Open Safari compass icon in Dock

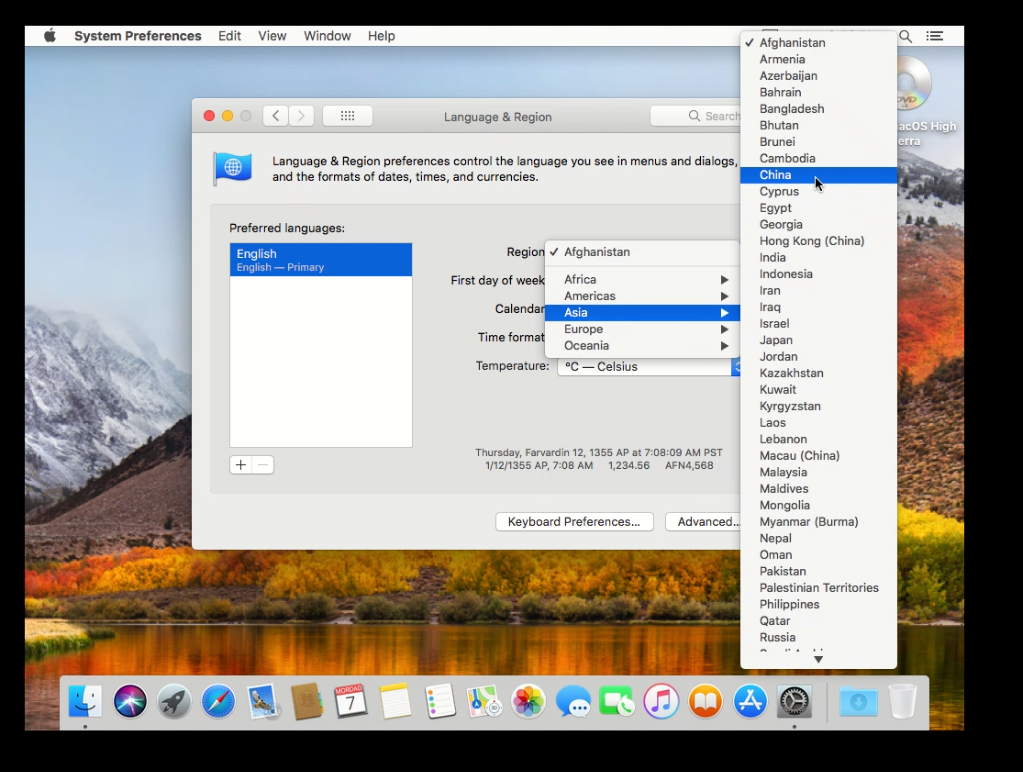click(218, 702)
